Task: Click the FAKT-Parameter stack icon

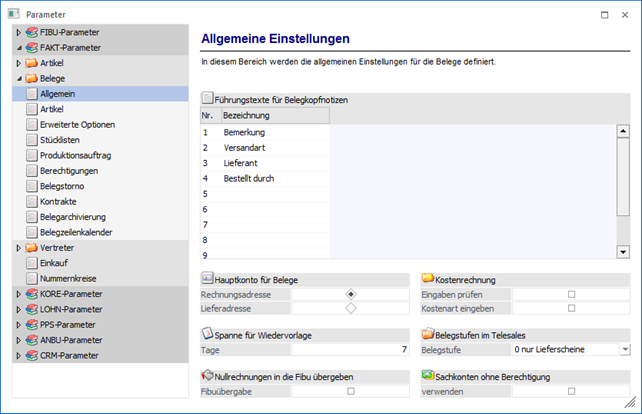Action: 30,47
